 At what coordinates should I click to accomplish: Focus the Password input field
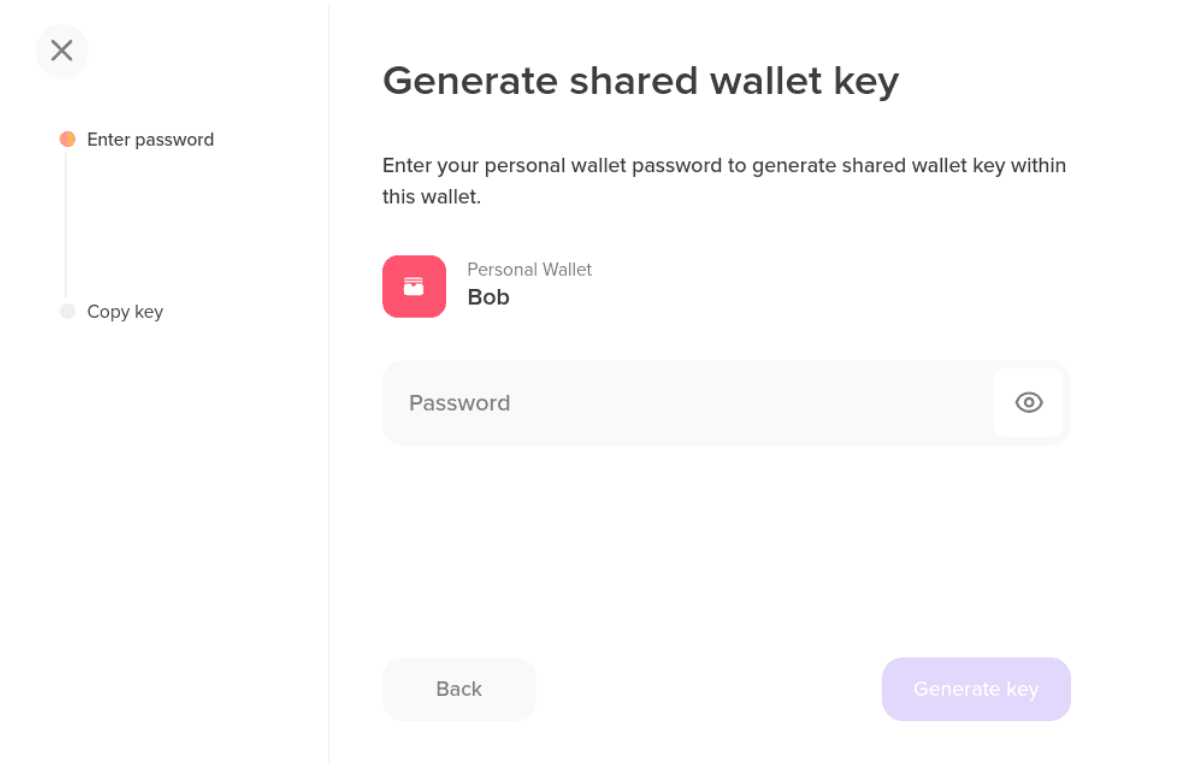[726, 403]
